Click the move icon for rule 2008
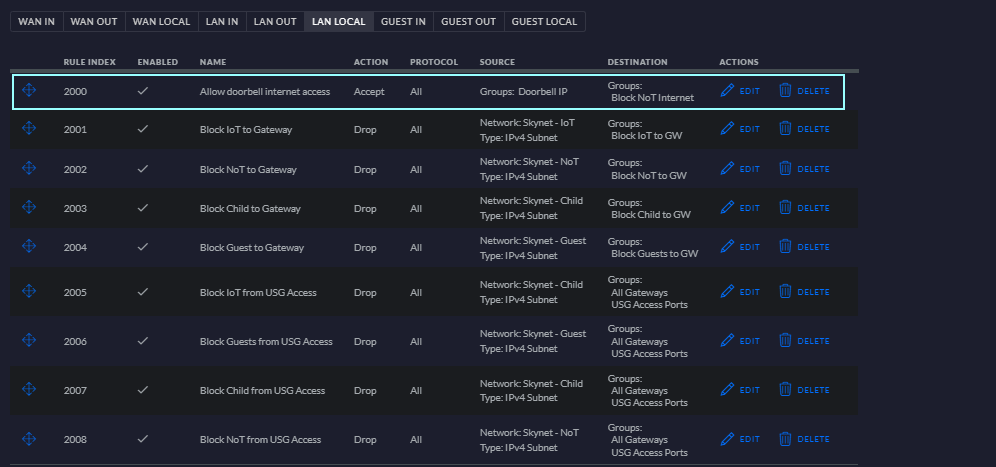The image size is (996, 467). [29, 438]
